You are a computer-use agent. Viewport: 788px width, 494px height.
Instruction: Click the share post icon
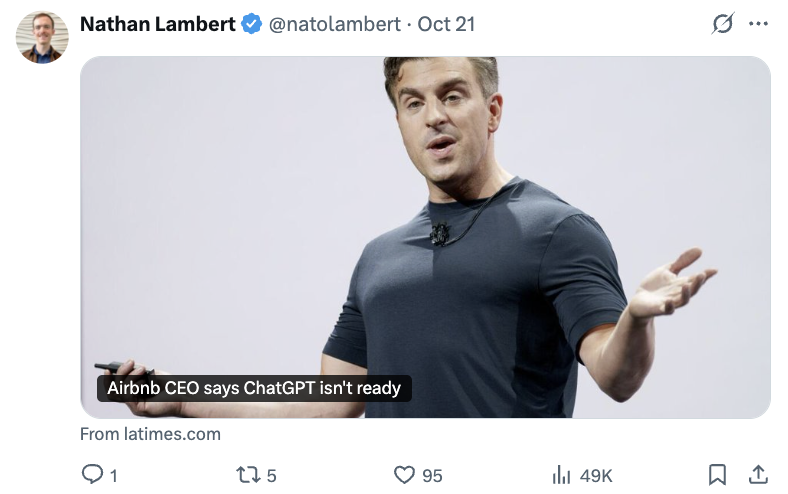pos(758,475)
